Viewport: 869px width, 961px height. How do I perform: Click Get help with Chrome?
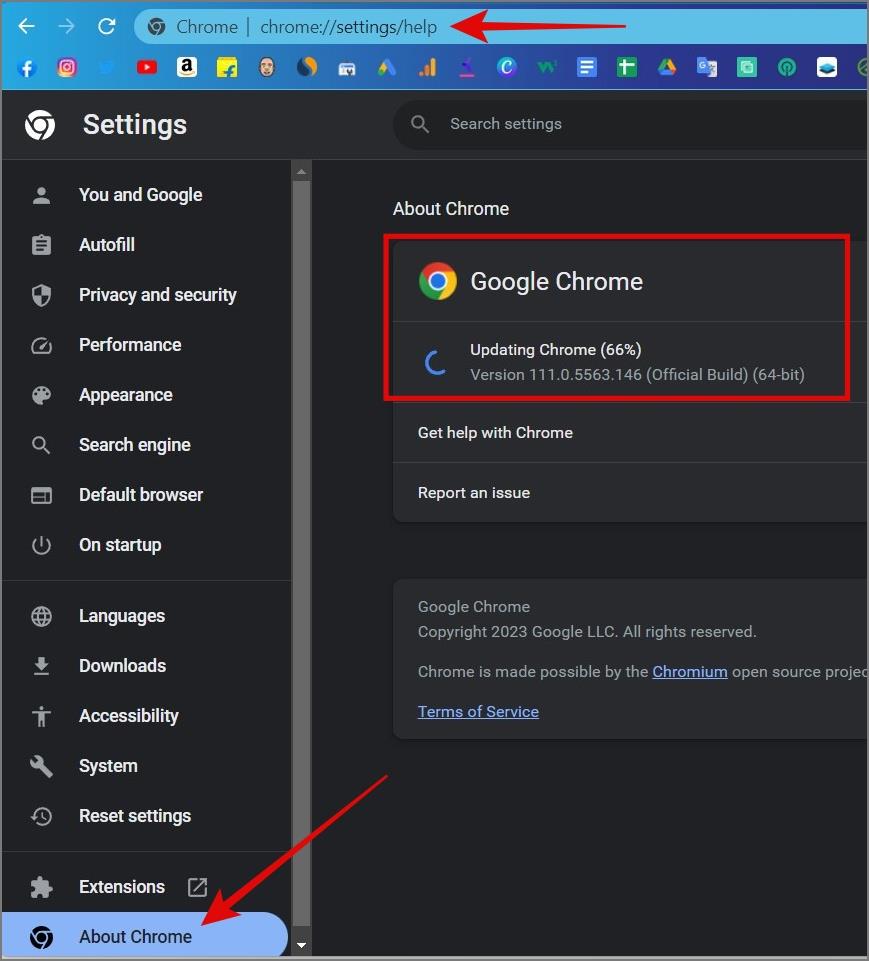pyautogui.click(x=630, y=433)
